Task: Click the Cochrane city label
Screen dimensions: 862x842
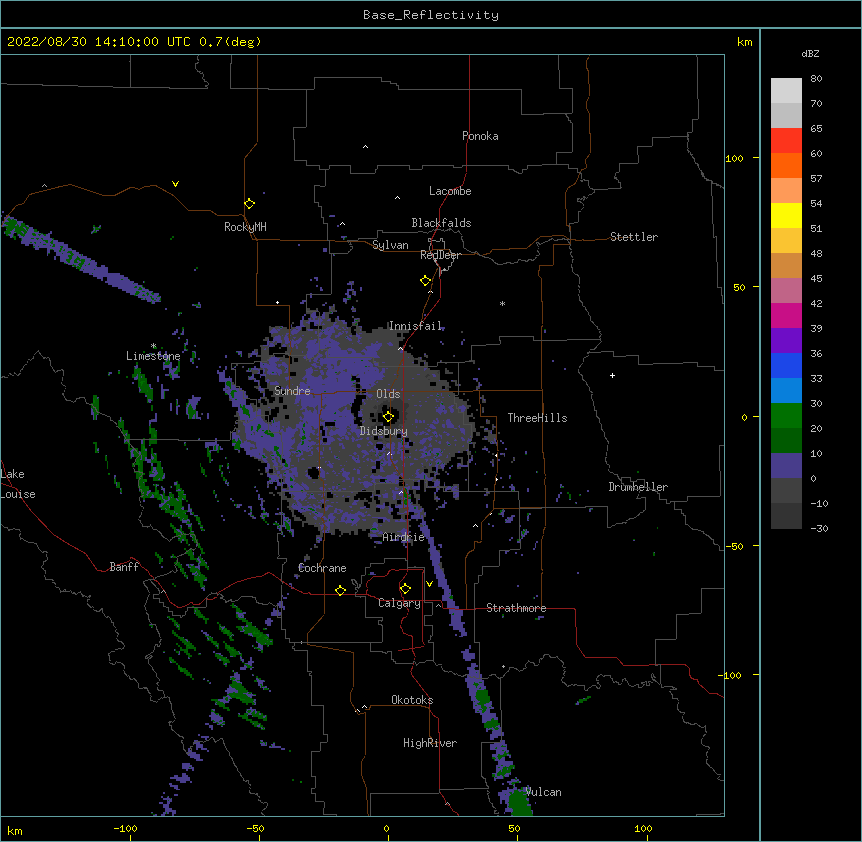Action: (322, 568)
